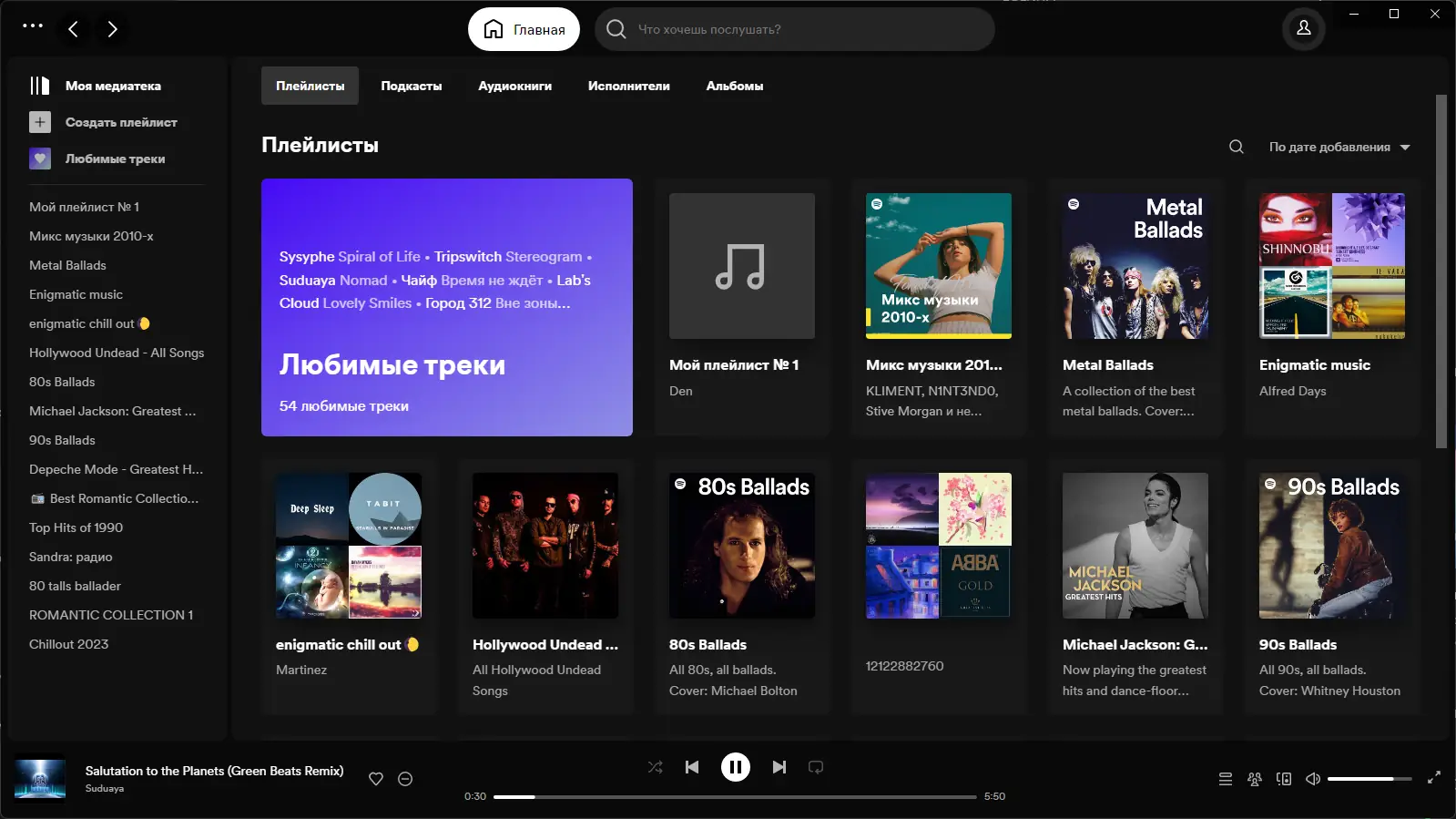Skip to the previous track
The width and height of the screenshot is (1456, 819).
click(692, 767)
